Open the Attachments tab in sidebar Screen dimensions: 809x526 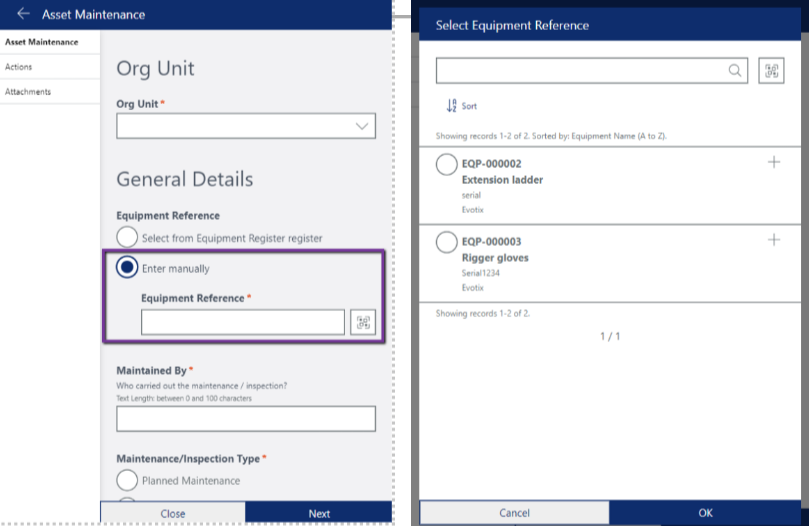(28, 92)
